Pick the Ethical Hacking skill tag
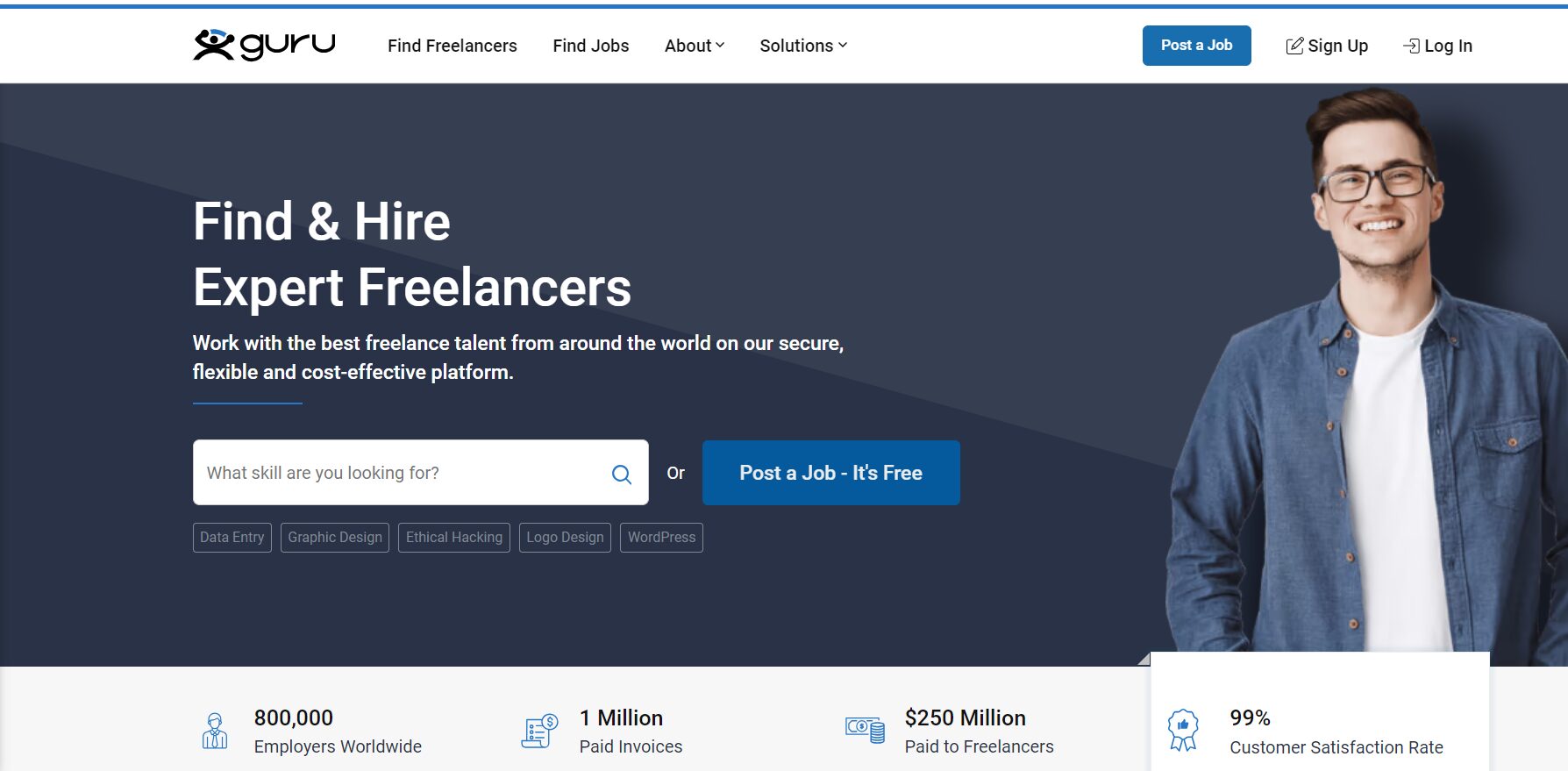The image size is (1568, 771). click(453, 538)
